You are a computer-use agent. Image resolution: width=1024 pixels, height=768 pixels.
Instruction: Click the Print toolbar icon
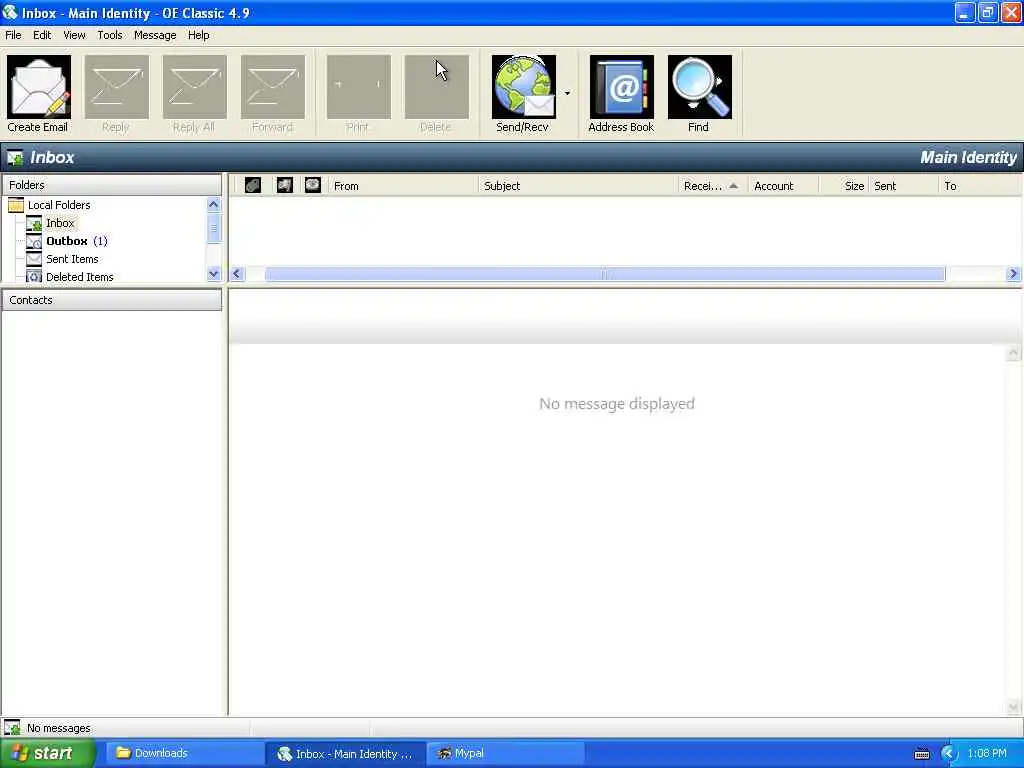point(359,87)
